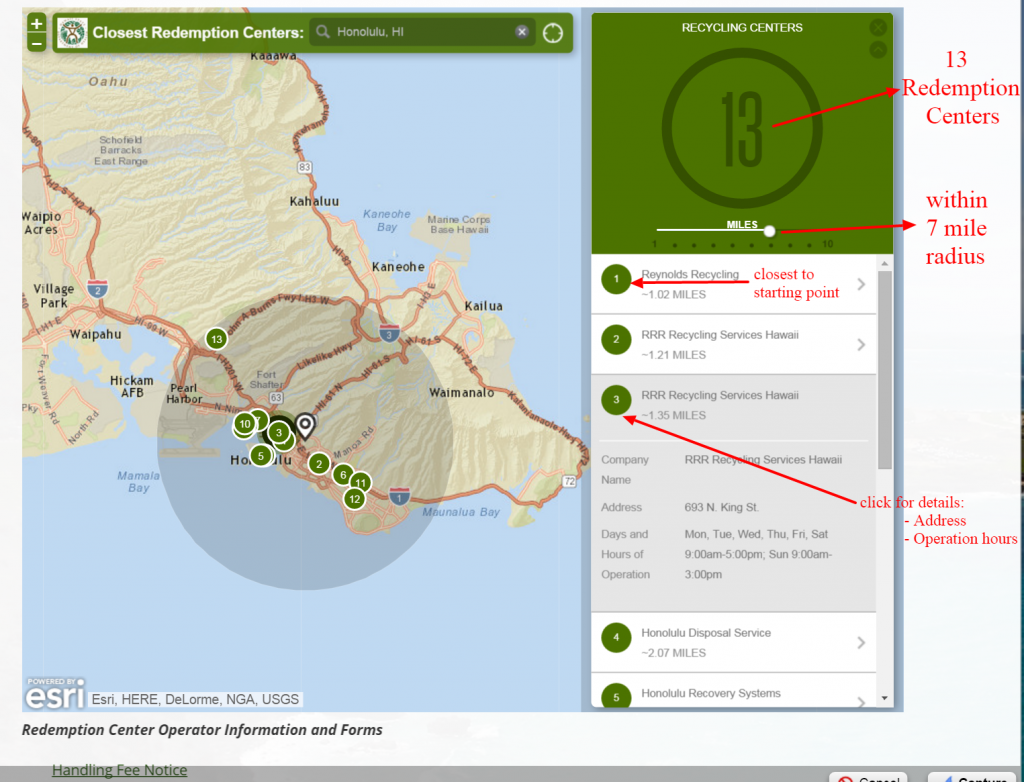Edit the Honolulu, HI search field

pos(423,31)
